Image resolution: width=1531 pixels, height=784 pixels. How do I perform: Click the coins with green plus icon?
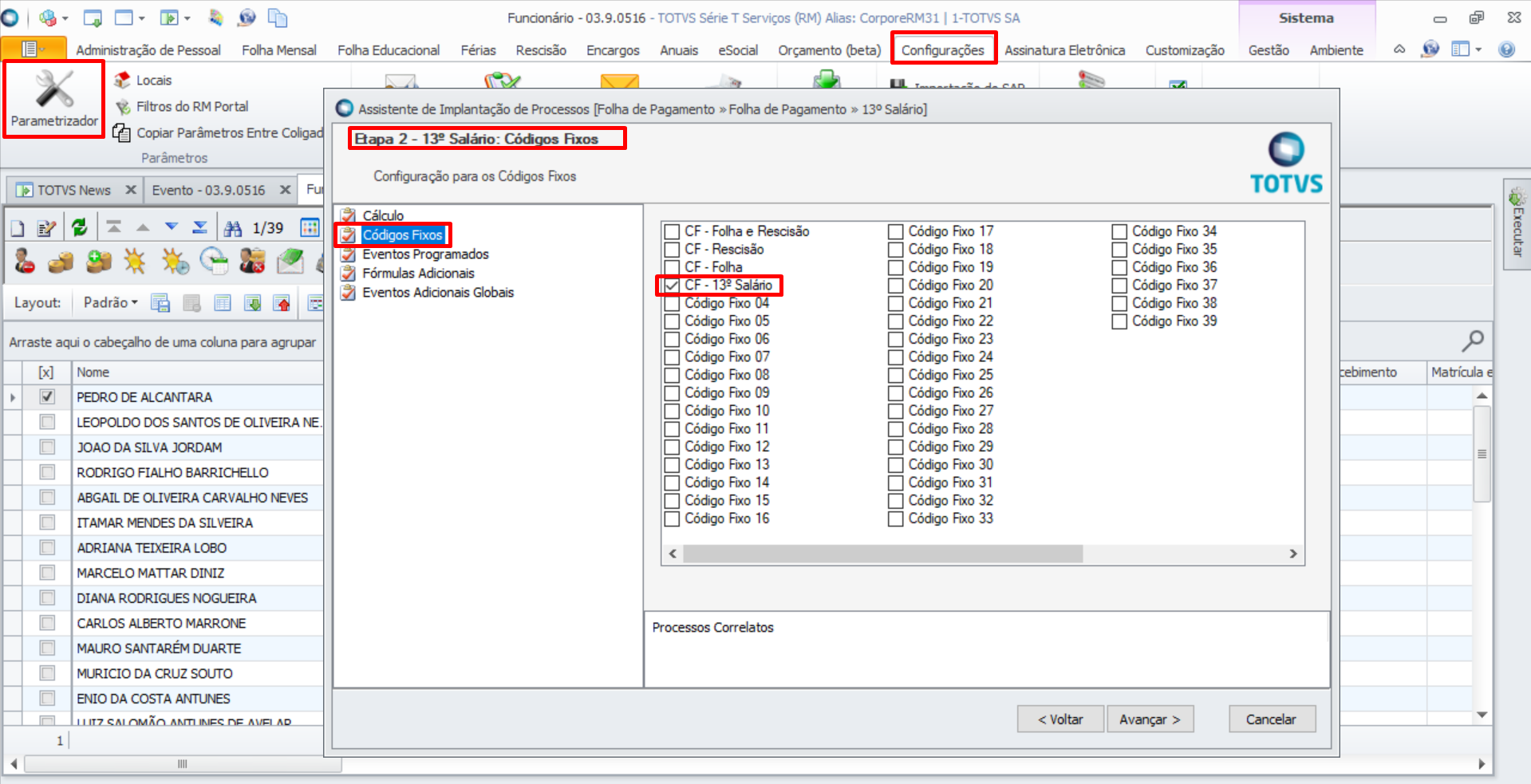pos(99,262)
